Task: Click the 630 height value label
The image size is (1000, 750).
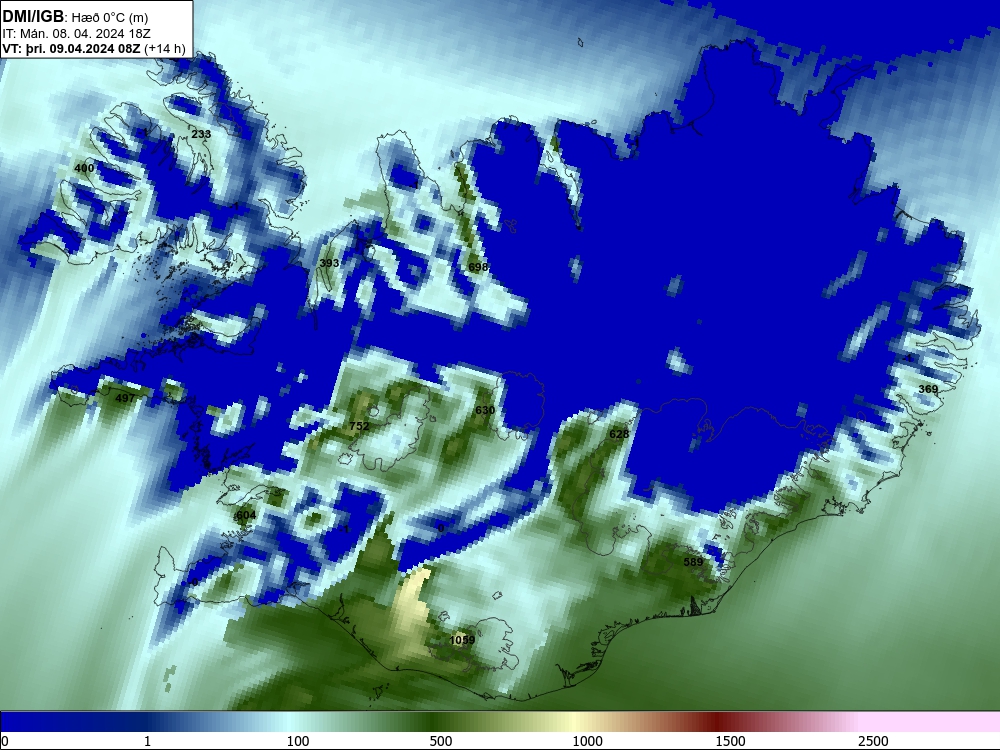Action: (485, 410)
